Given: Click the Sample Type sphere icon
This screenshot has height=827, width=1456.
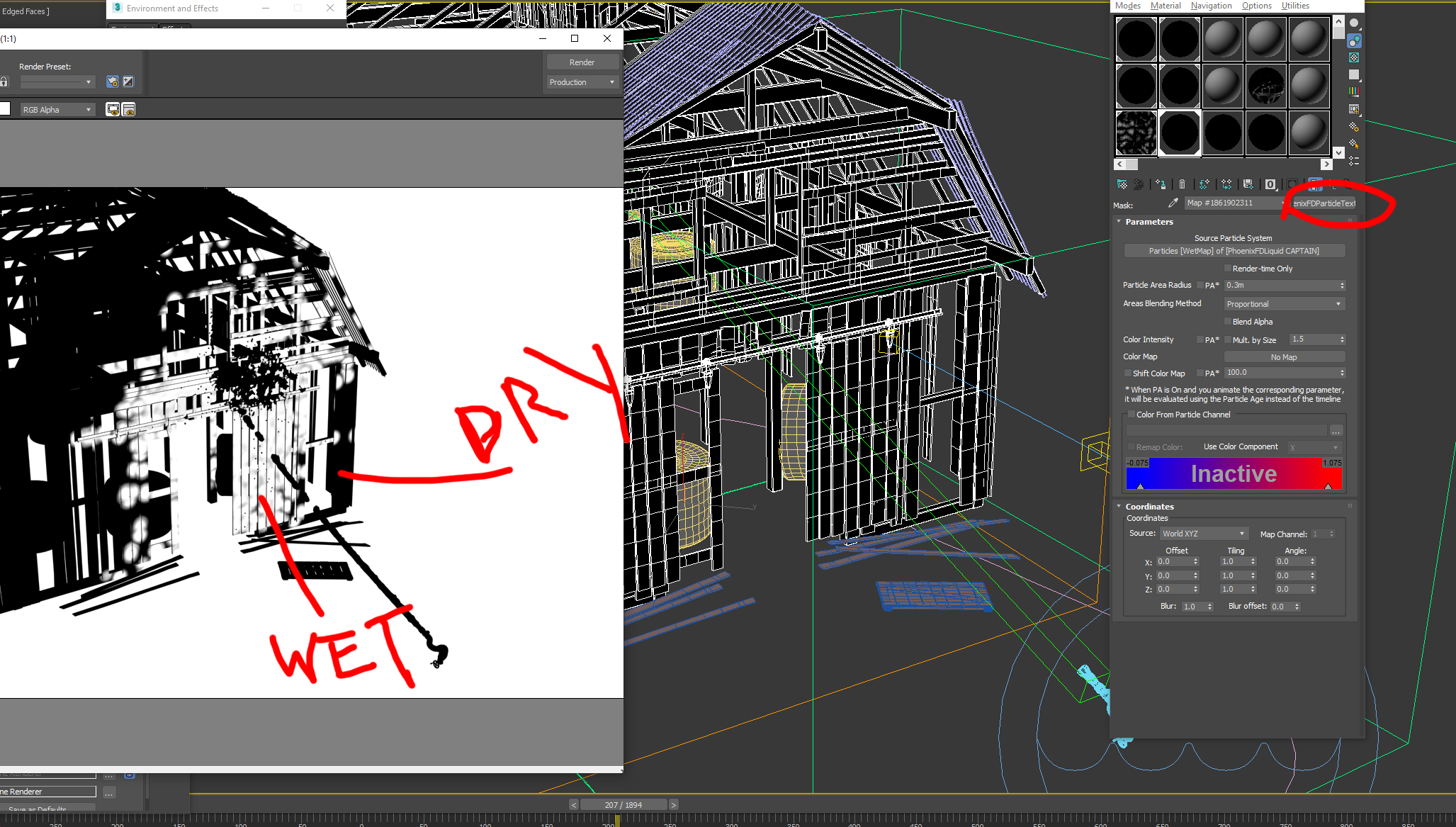Looking at the screenshot, I should (x=1354, y=23).
